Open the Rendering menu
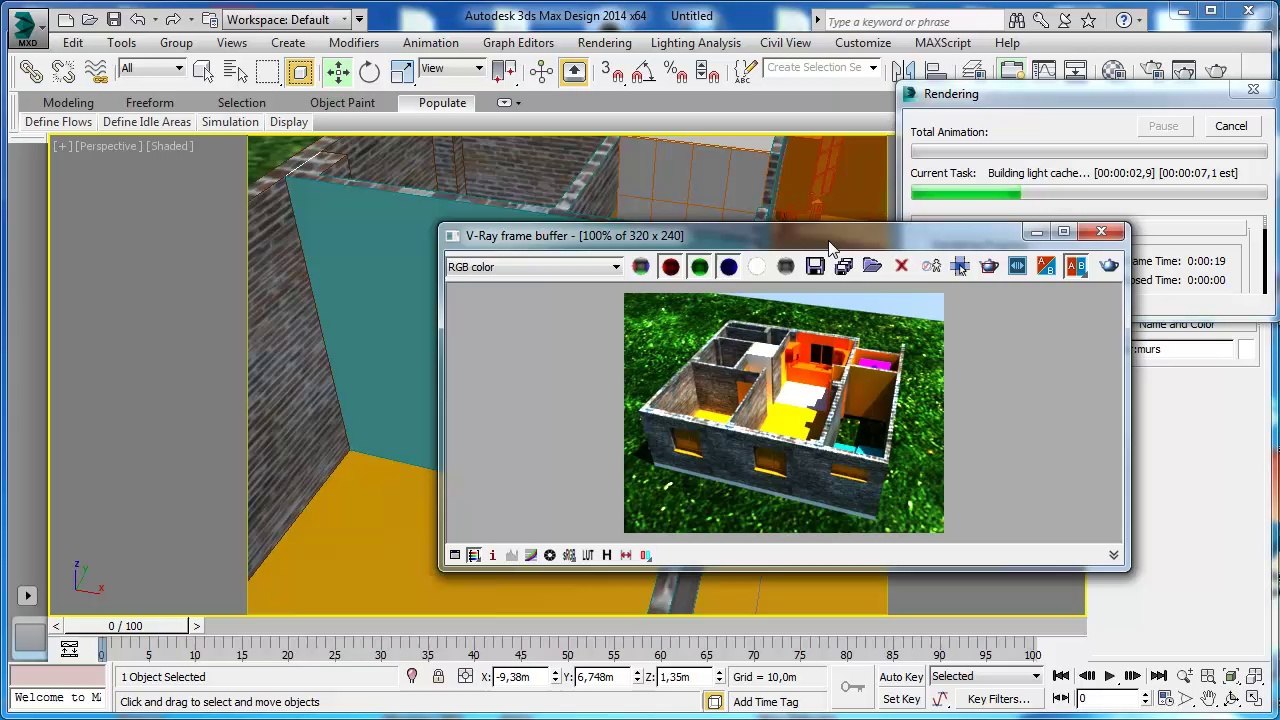1280x720 pixels. point(604,43)
